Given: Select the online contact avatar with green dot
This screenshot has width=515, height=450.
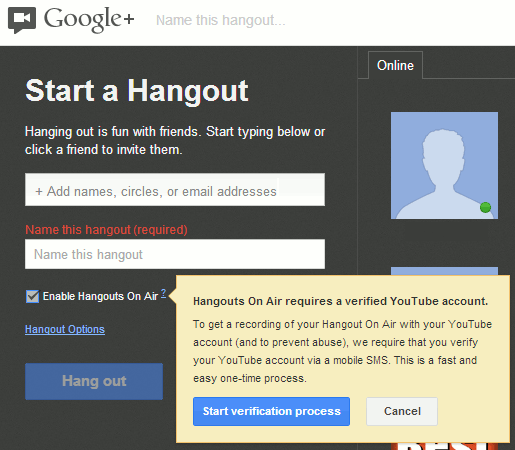Looking at the screenshot, I should pos(444,165).
